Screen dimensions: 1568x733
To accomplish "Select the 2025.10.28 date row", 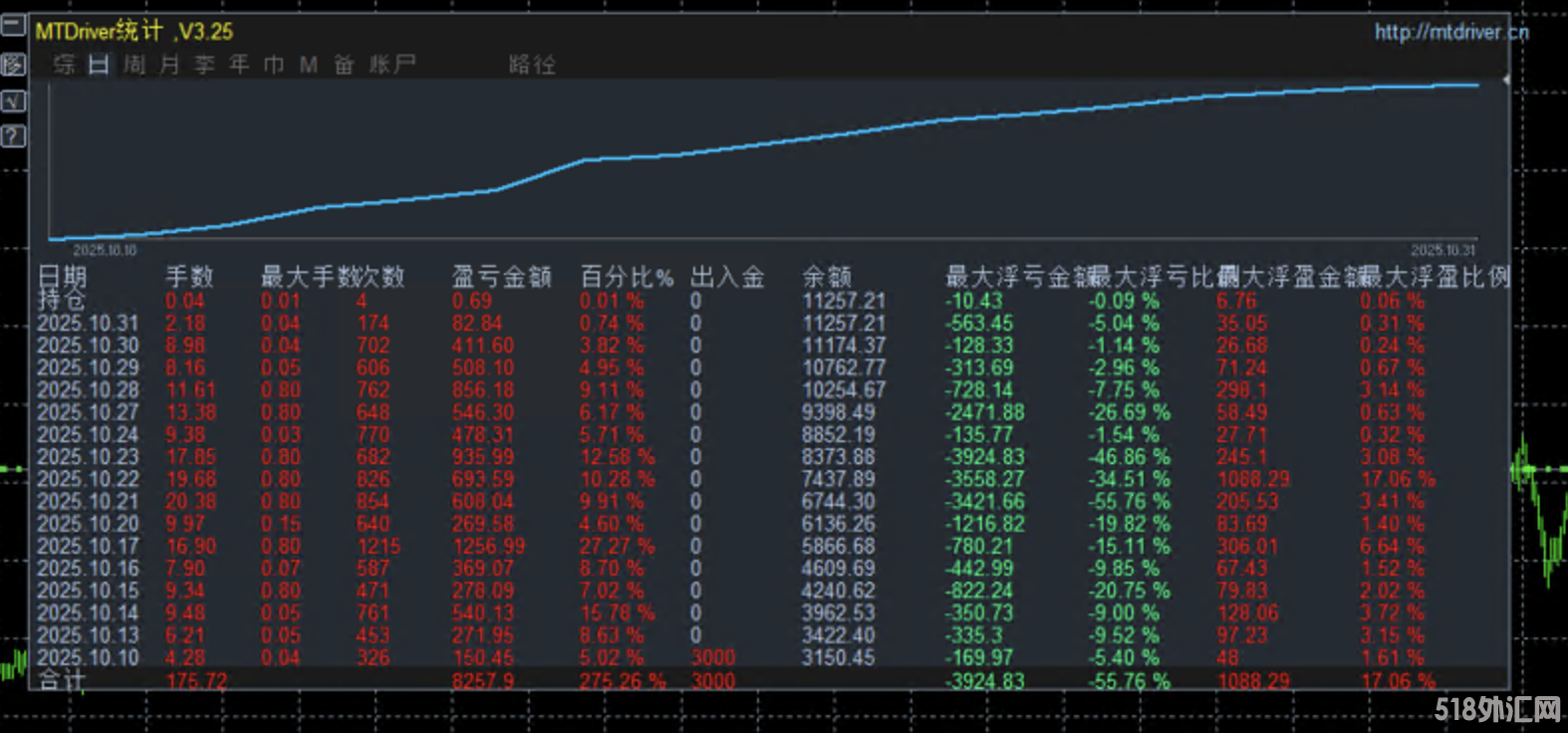I will [88, 389].
